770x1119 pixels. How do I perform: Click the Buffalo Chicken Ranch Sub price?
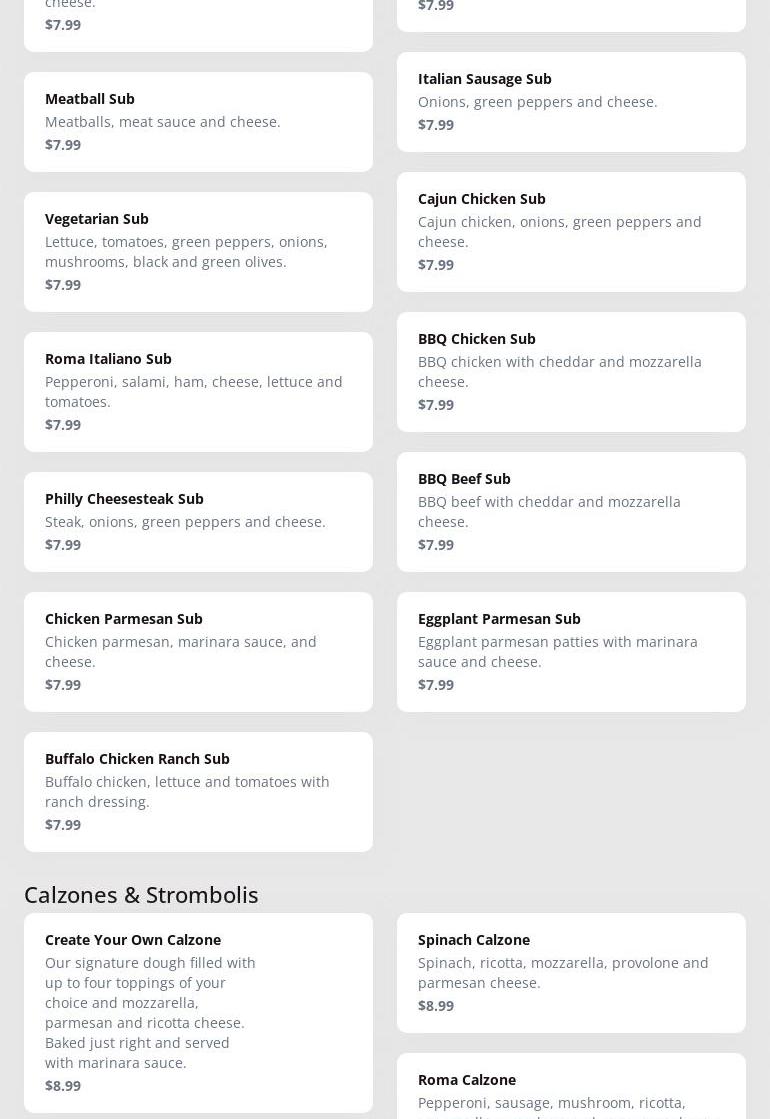click(63, 824)
